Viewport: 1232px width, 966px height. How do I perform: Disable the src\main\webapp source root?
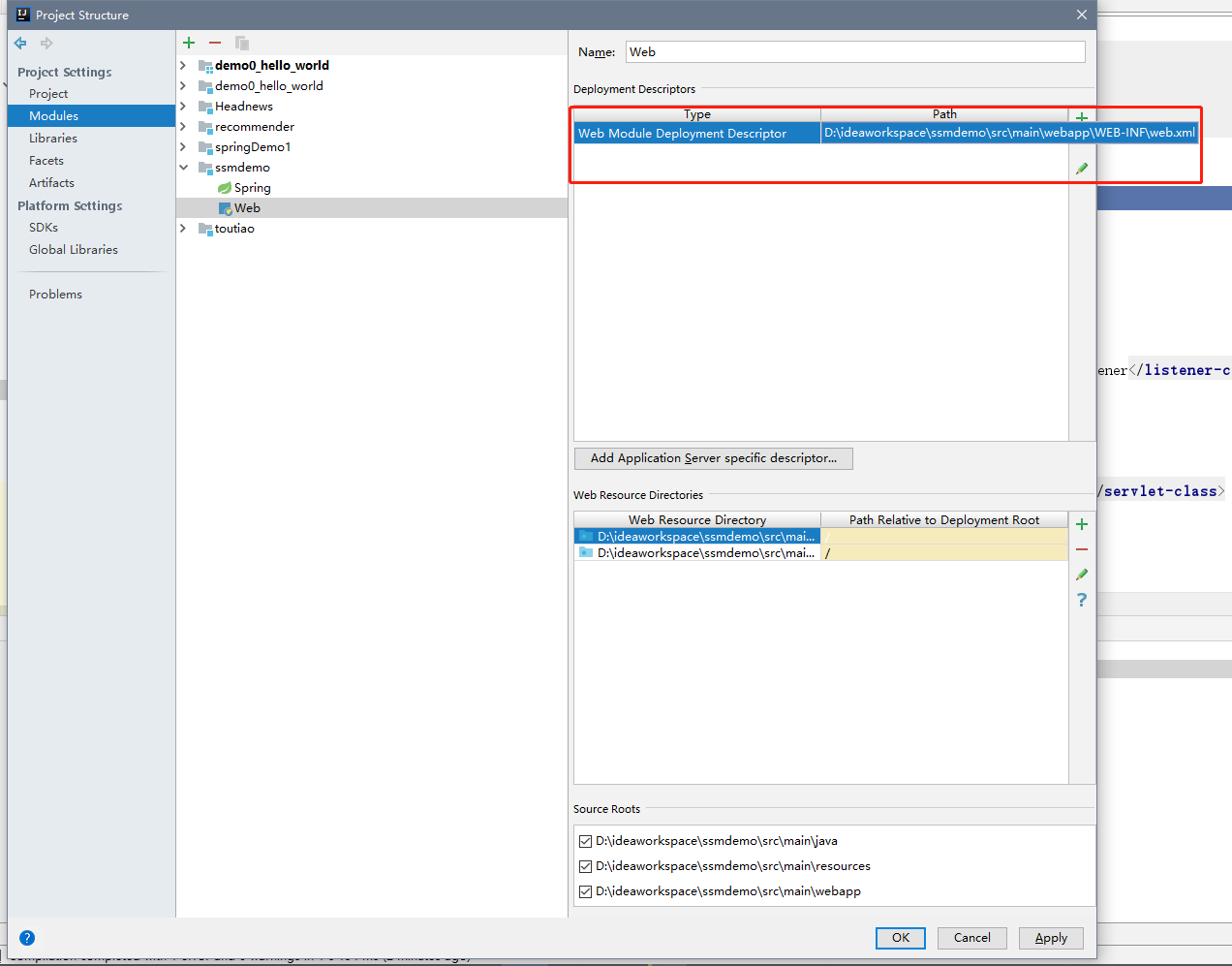click(585, 891)
